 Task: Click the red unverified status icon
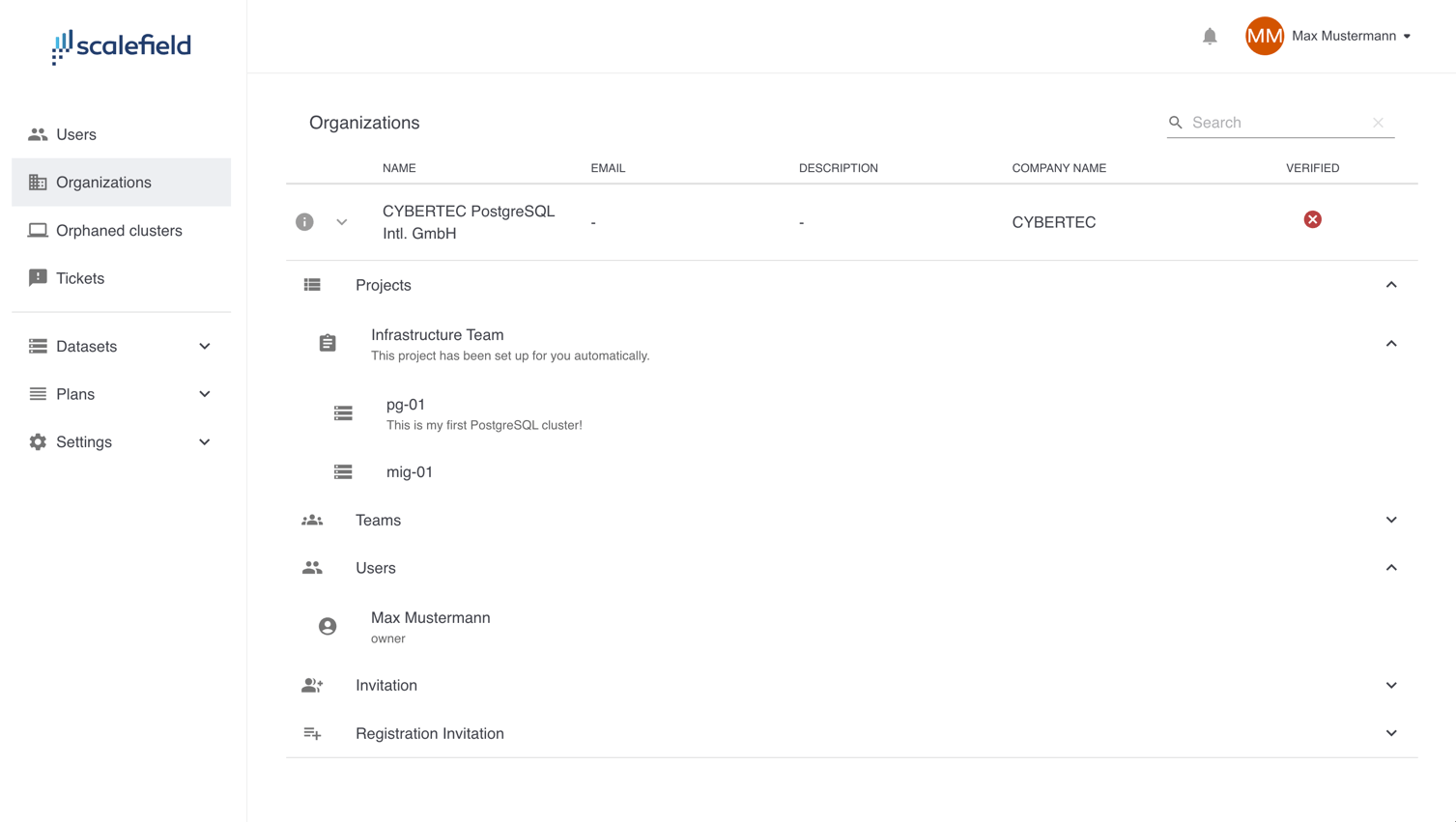pos(1312,220)
